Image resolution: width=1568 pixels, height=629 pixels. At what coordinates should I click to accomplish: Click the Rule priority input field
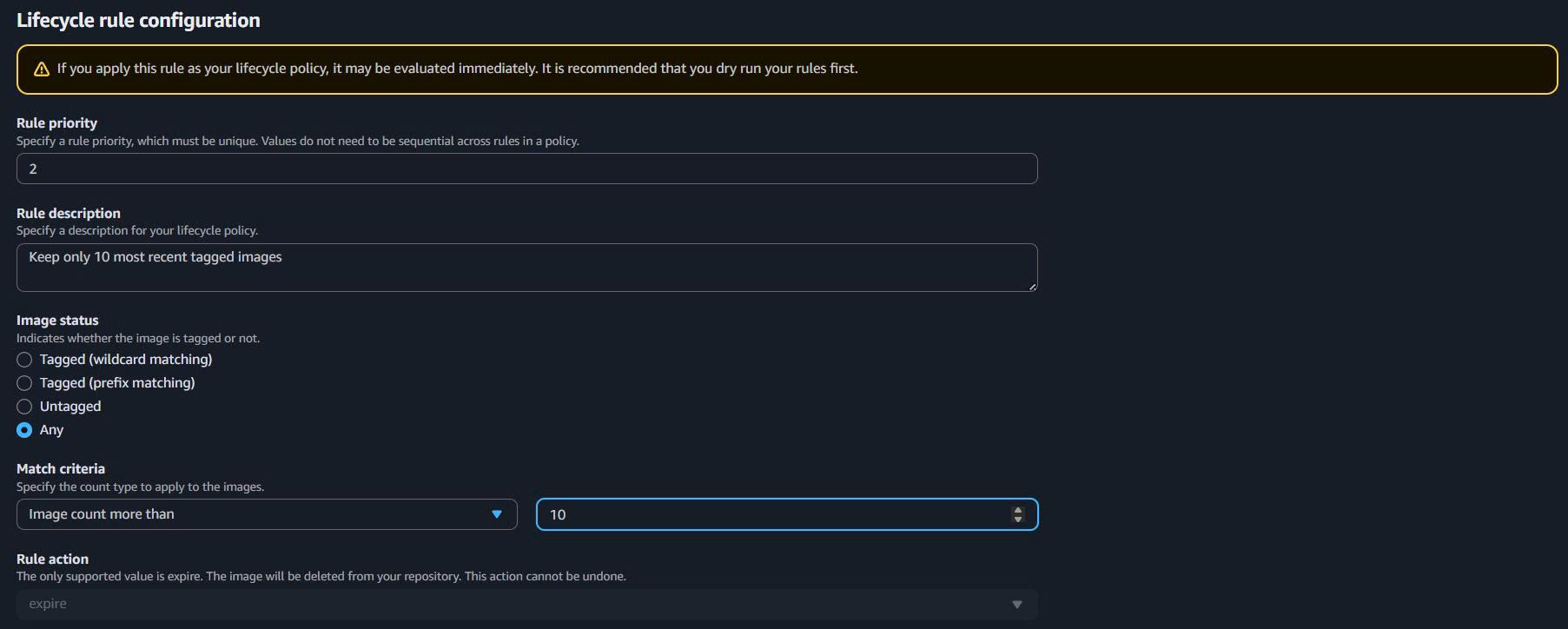[x=526, y=169]
